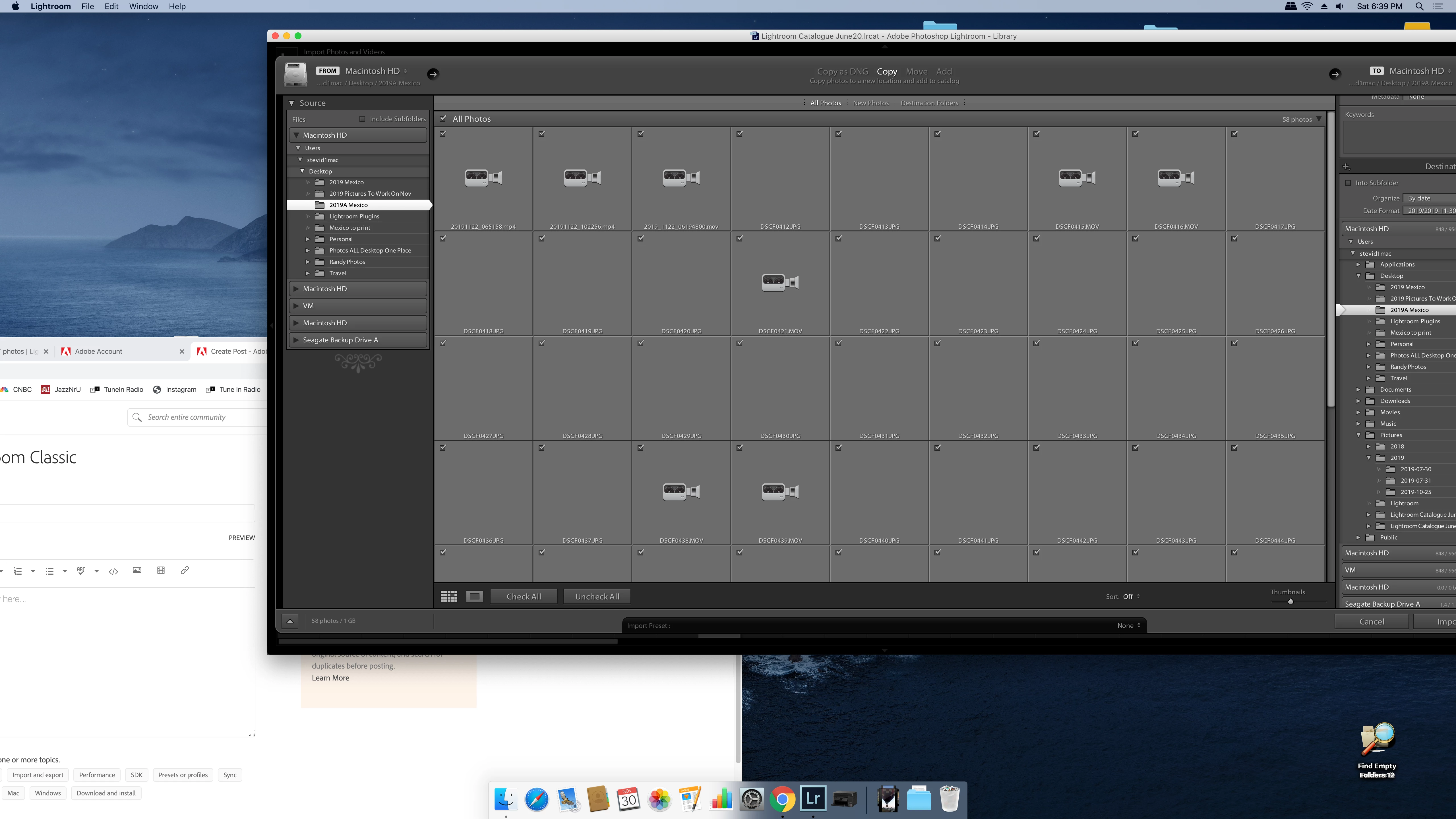Choose the Move import option
This screenshot has height=819, width=1456.
point(916,71)
